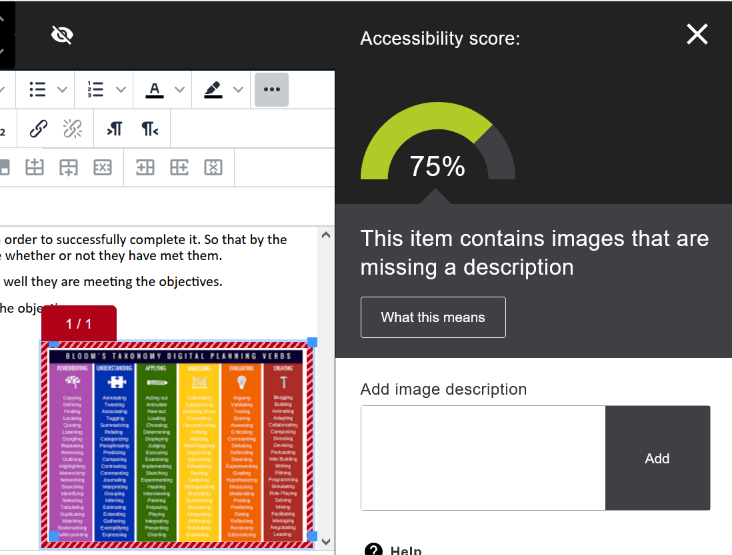This screenshot has width=732, height=555.
Task: Click the insert column before icon
Action: (x=145, y=167)
